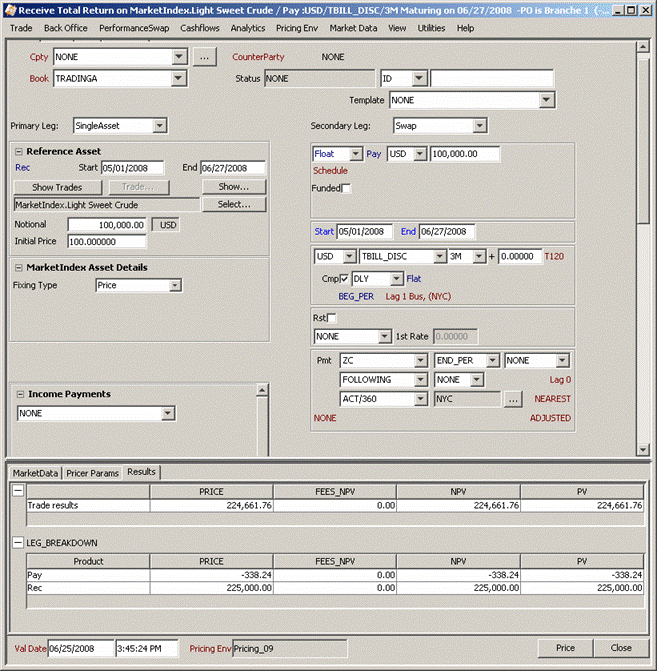Image resolution: width=657 pixels, height=671 pixels.
Task: Collapse the Trade results table
Action: pyautogui.click(x=18, y=490)
